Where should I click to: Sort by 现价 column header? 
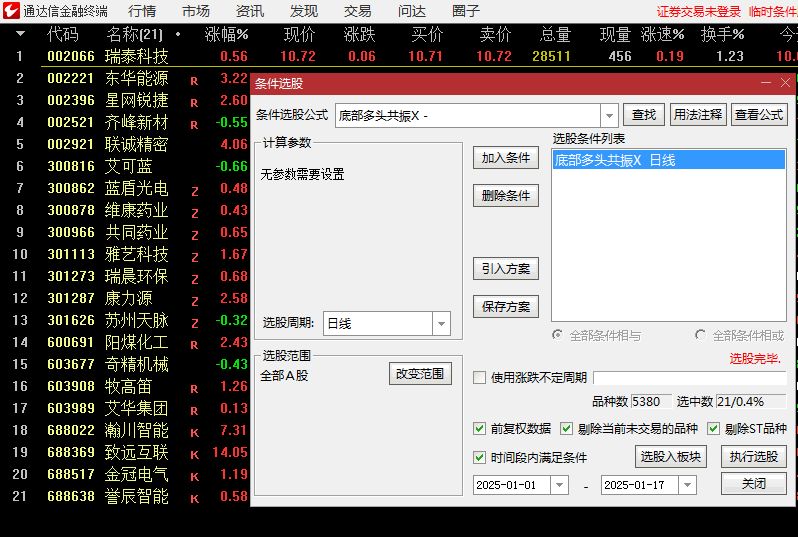click(x=300, y=35)
